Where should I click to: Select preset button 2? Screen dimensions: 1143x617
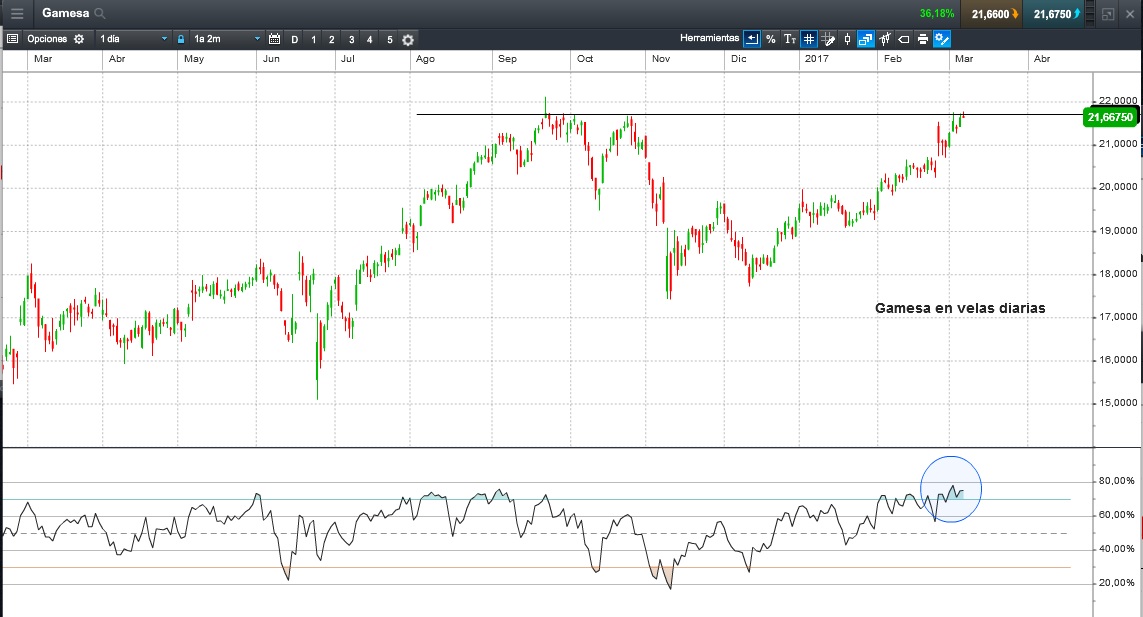tap(332, 39)
